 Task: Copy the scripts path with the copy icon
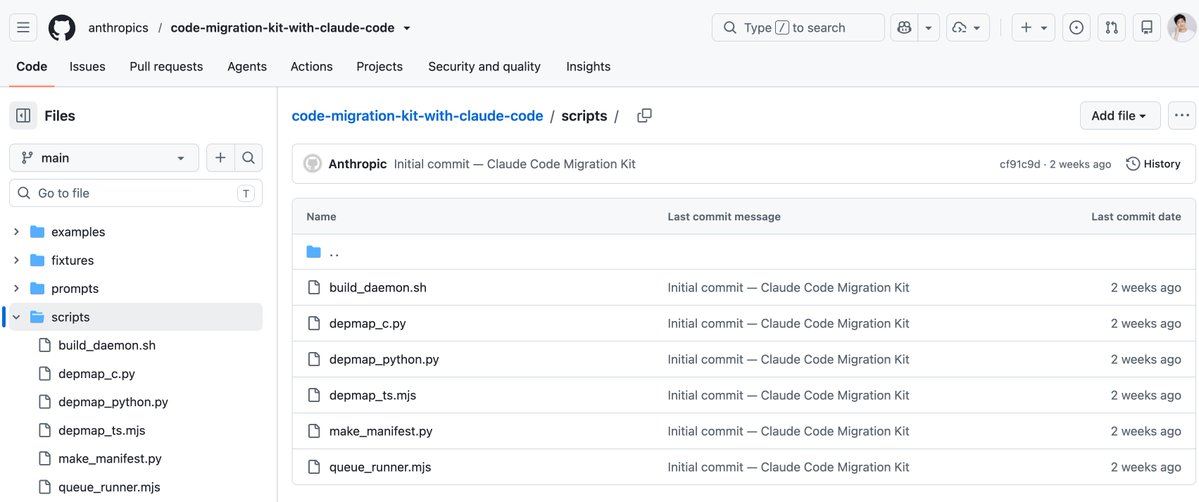coord(645,116)
